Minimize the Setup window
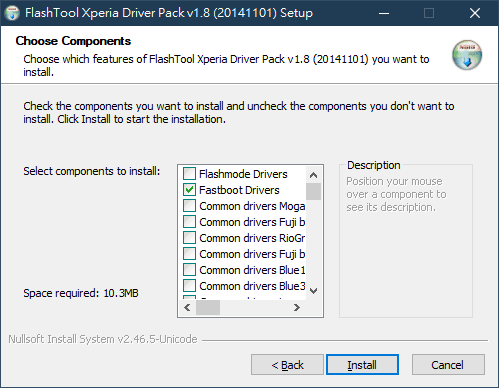 click(384, 13)
